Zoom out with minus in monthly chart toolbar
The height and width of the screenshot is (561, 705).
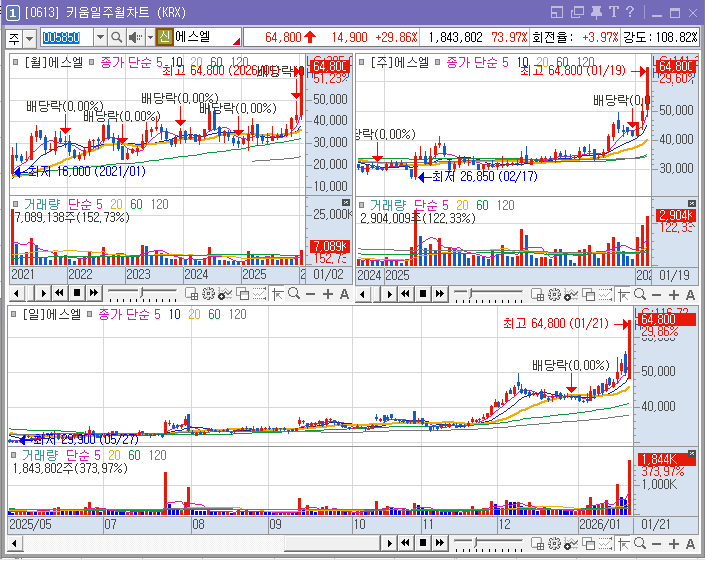pos(311,294)
